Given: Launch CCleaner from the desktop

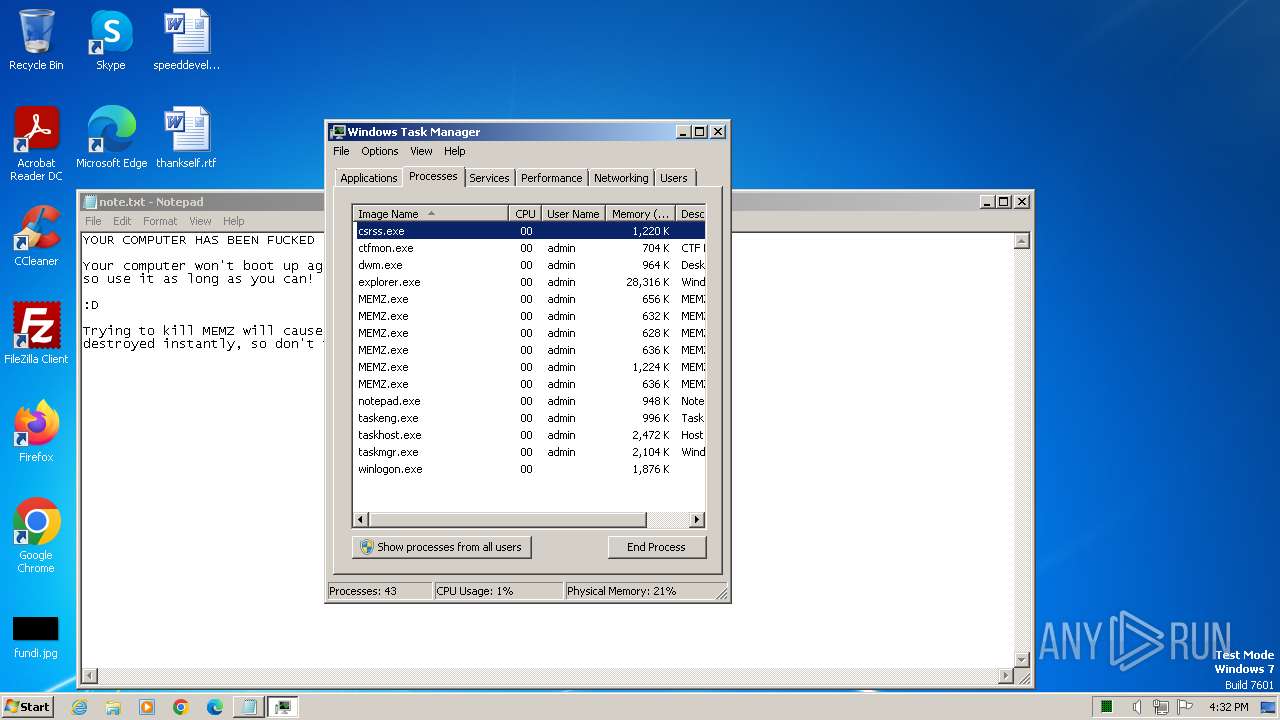Looking at the screenshot, I should pyautogui.click(x=36, y=236).
